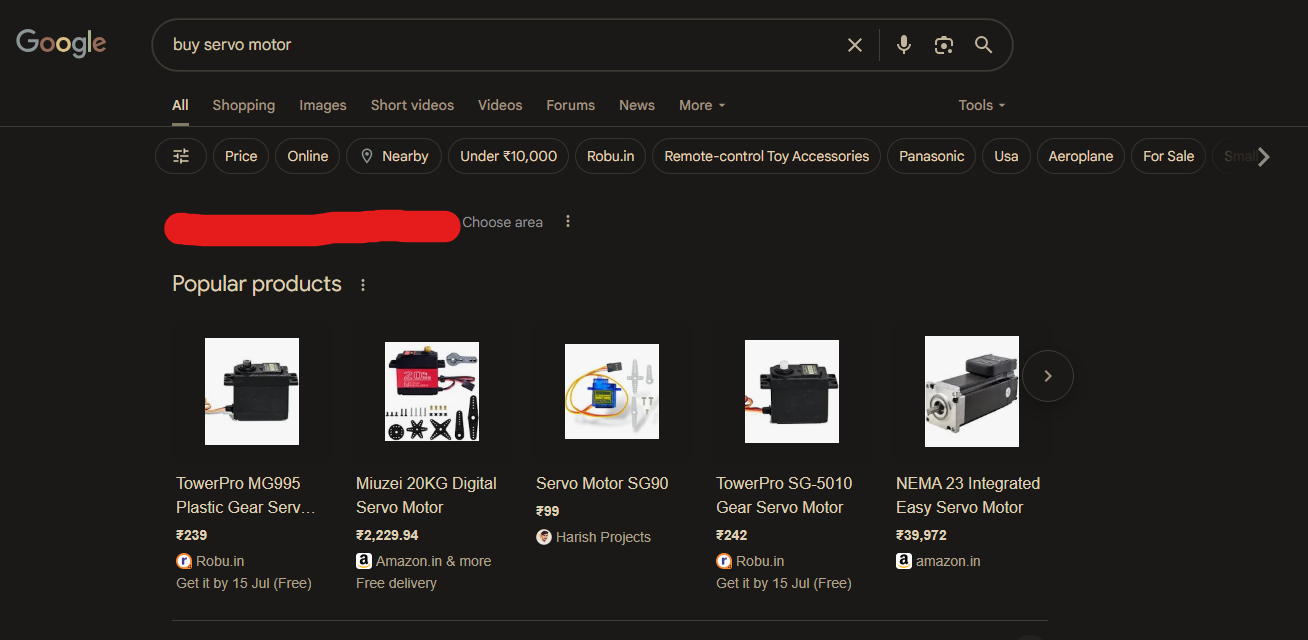
Task: Click the ₹239 price text
Action: coord(192,535)
